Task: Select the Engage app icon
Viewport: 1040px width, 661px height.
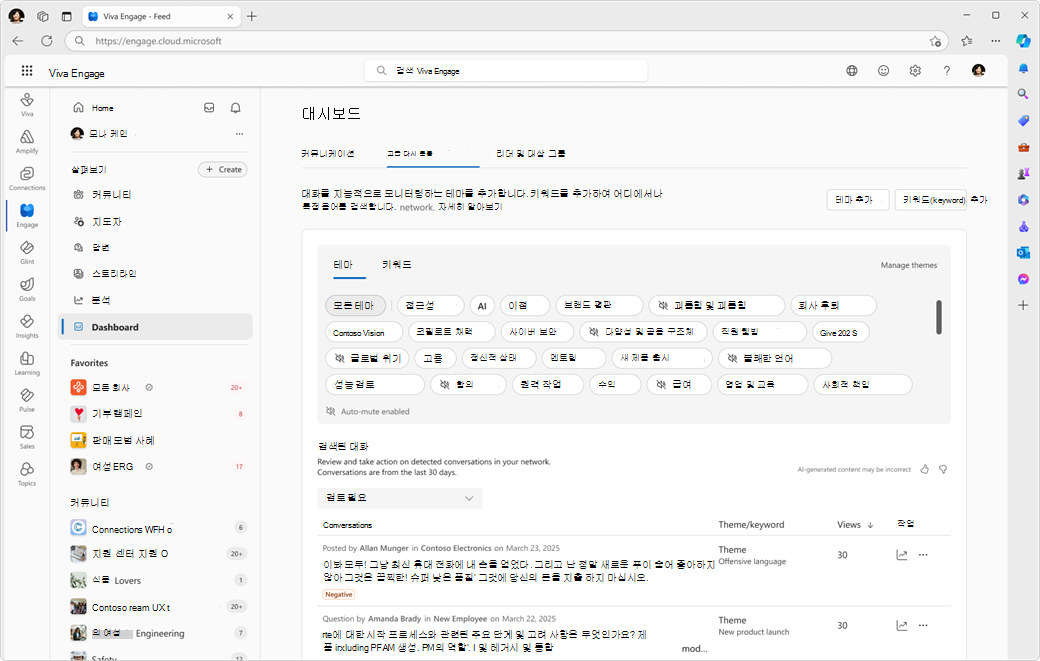Action: click(27, 215)
